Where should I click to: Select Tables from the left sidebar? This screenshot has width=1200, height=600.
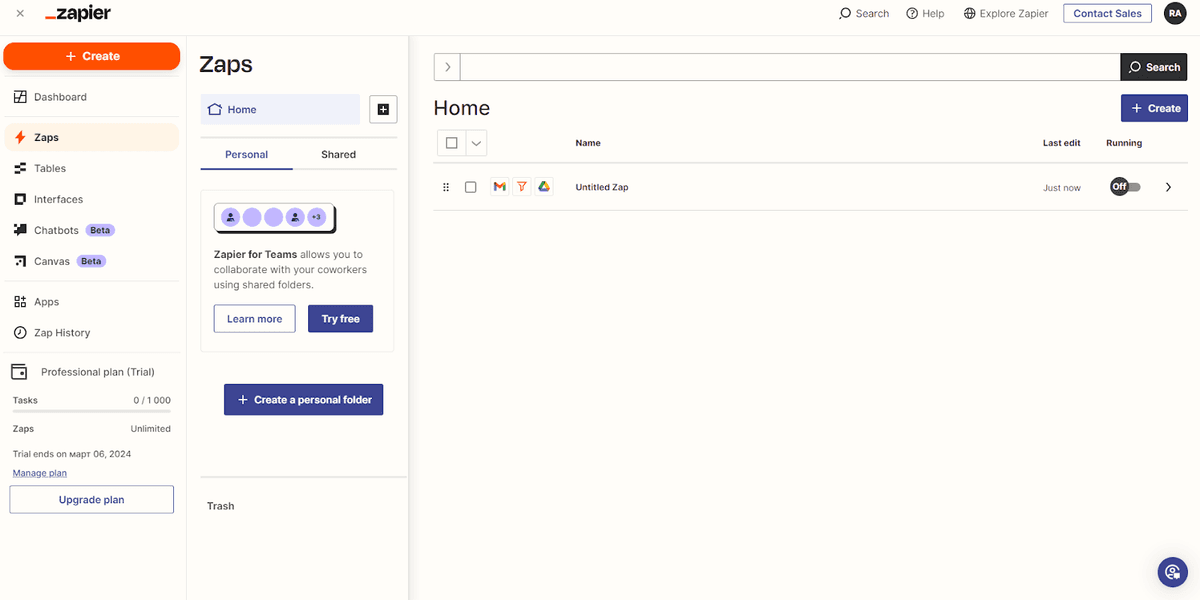point(48,168)
